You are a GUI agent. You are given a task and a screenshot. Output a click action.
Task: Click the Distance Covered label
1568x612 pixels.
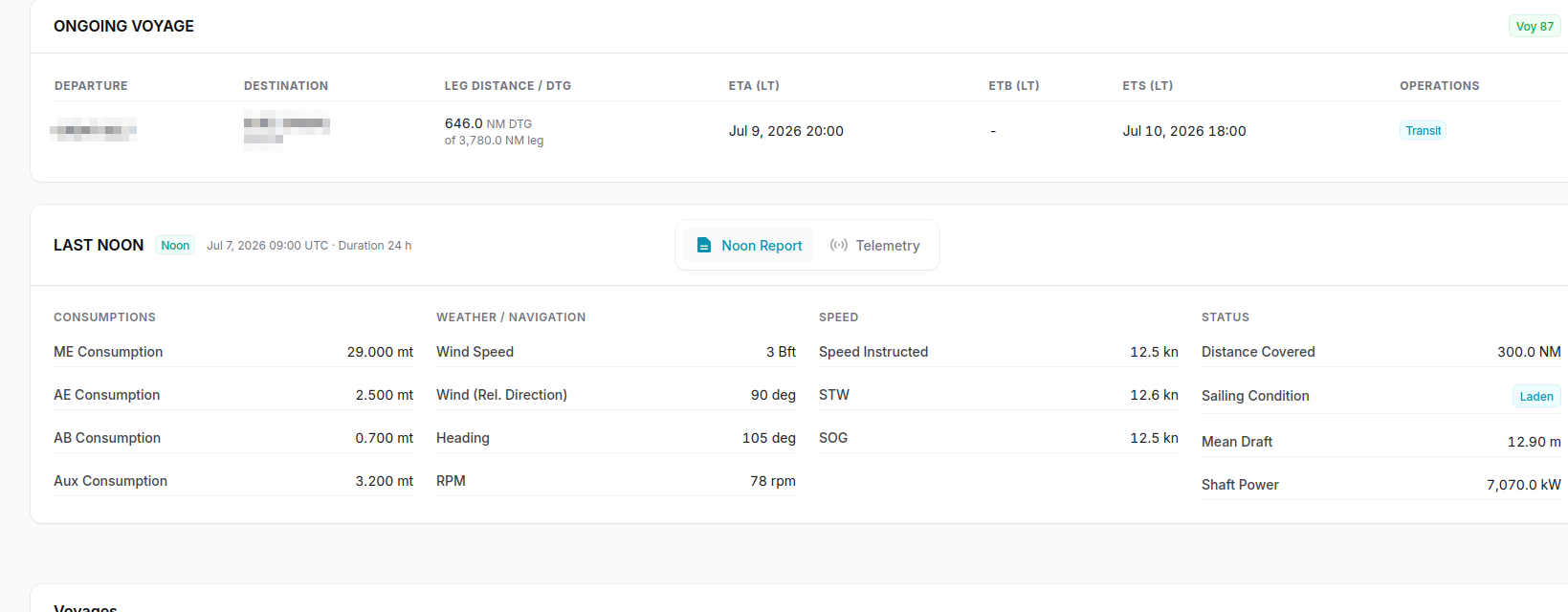[x=1258, y=352]
